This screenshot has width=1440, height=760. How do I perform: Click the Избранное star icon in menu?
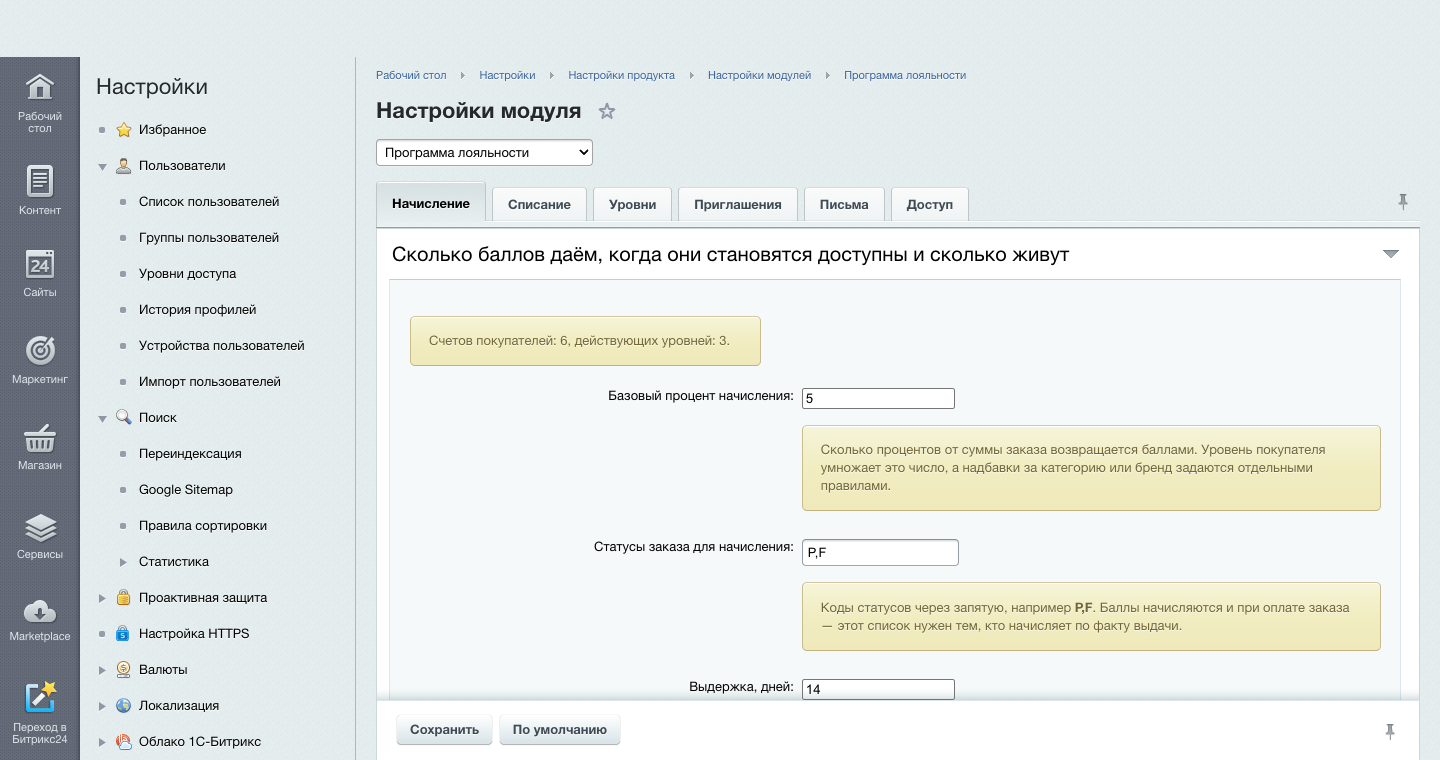click(x=124, y=130)
